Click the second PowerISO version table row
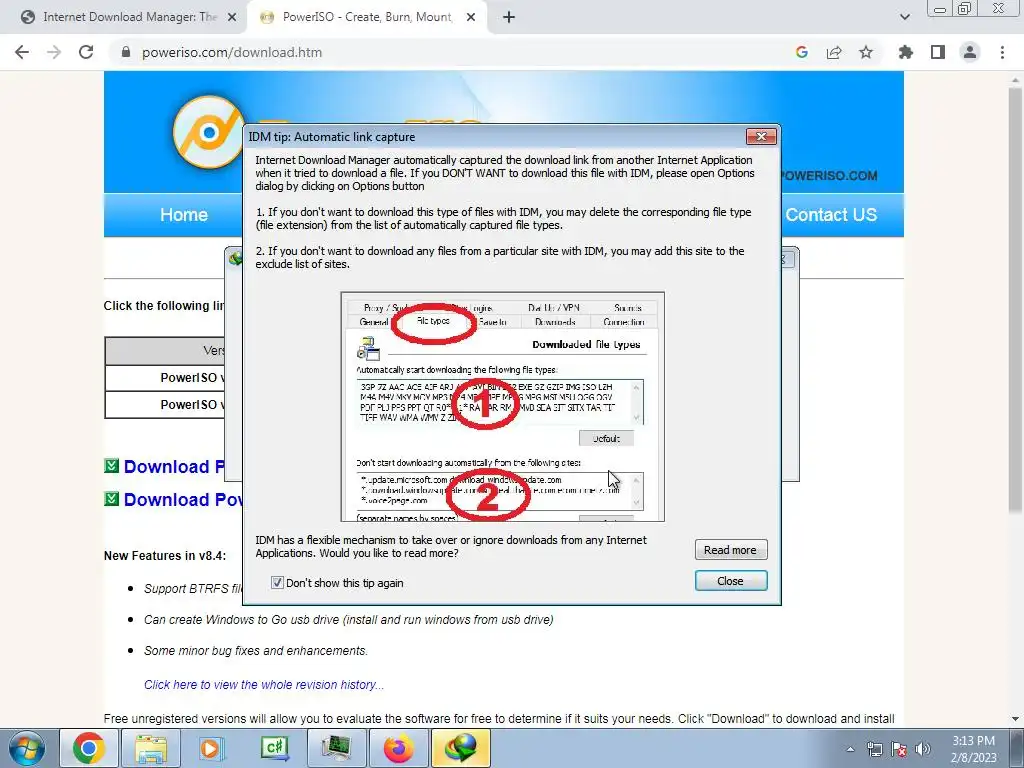 tap(165, 405)
